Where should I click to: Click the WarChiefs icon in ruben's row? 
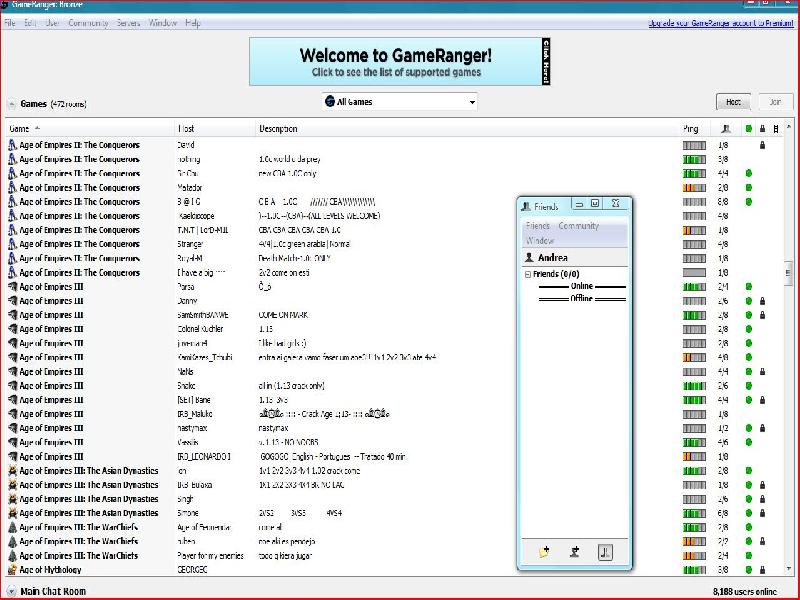pyautogui.click(x=12, y=541)
